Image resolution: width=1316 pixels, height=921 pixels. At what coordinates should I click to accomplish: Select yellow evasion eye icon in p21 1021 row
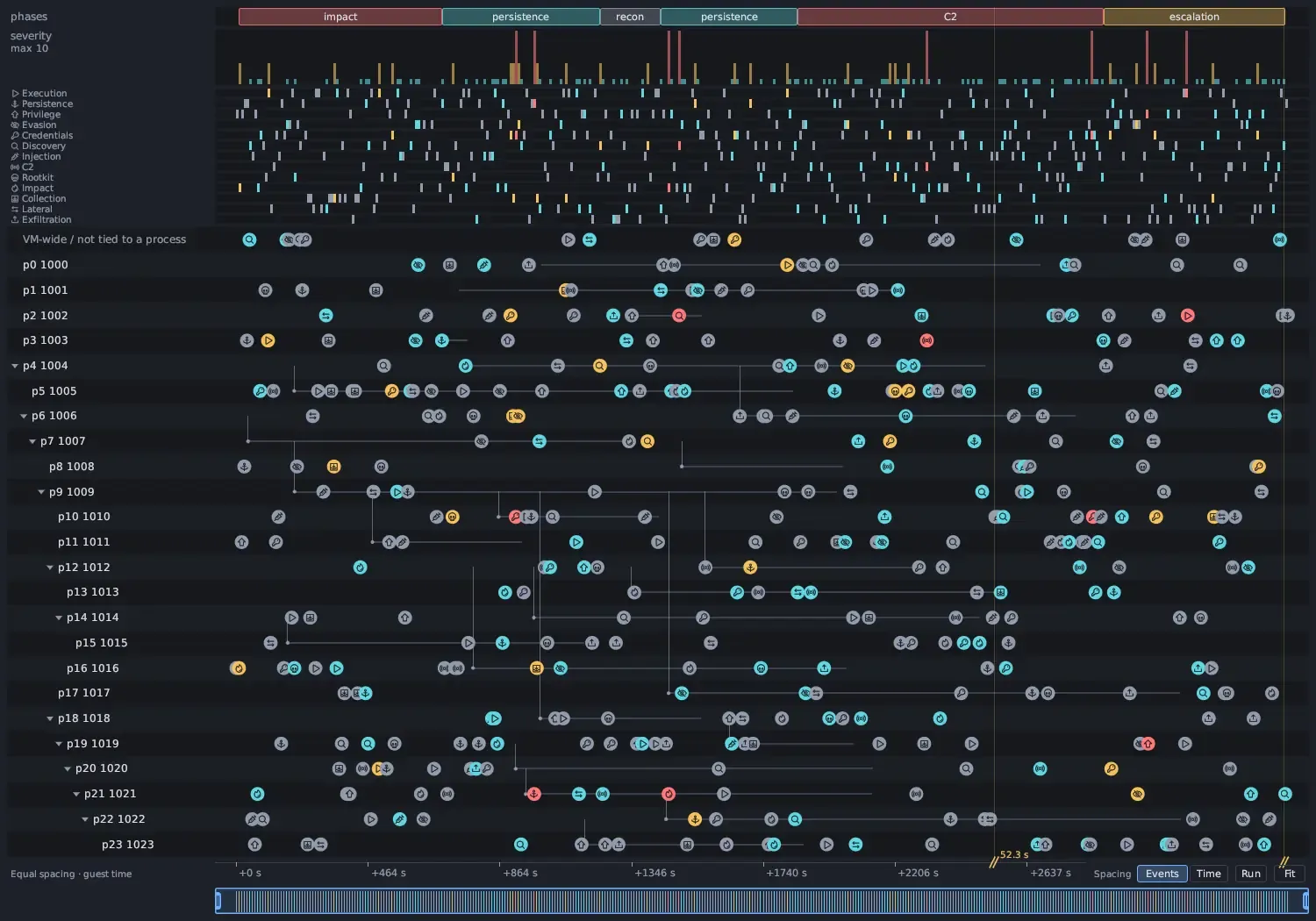pos(1137,794)
